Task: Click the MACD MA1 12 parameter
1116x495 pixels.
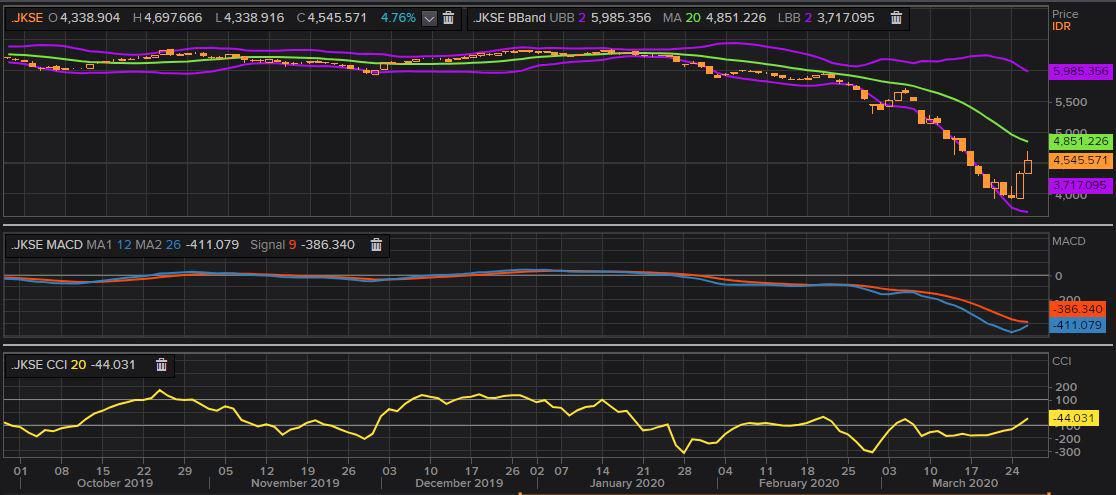Action: click(110, 245)
